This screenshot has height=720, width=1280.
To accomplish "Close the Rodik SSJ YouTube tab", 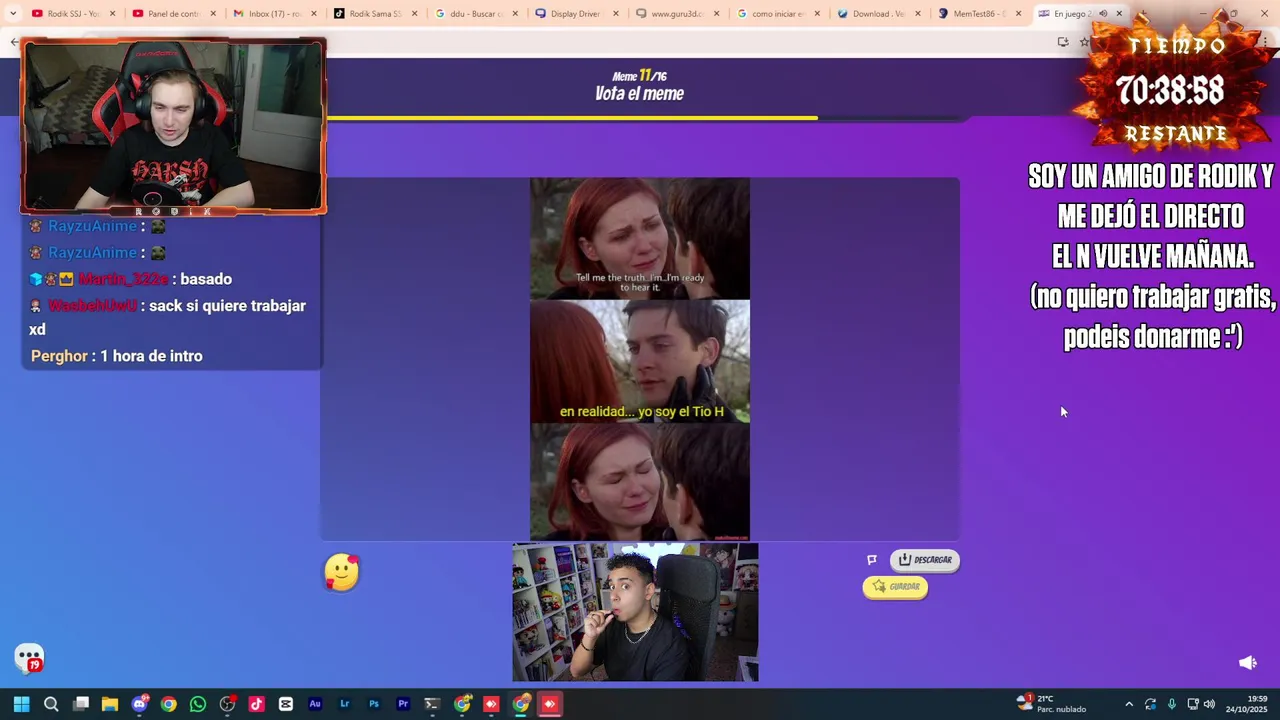I will click(x=112, y=14).
